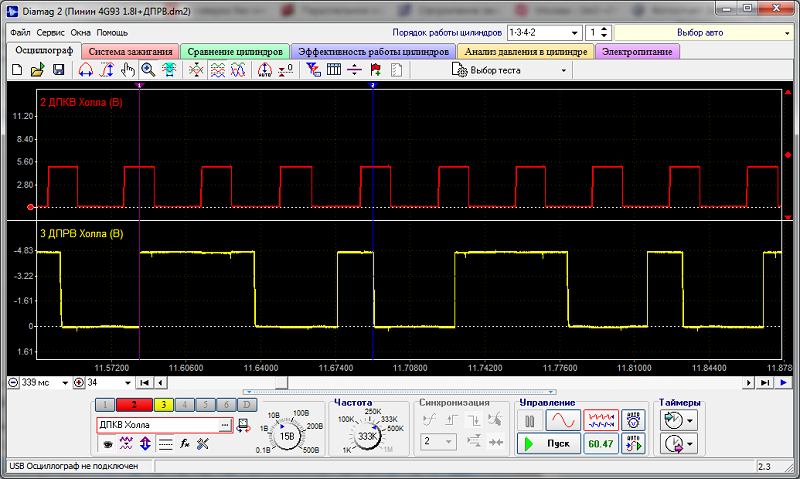Add a flag marker

376,70
